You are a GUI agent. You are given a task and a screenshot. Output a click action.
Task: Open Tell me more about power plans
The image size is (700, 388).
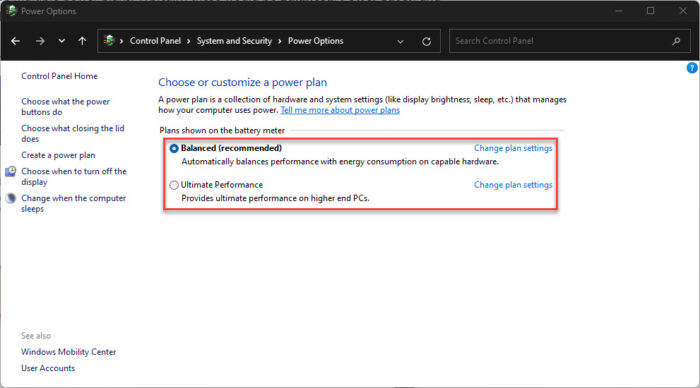click(x=340, y=110)
